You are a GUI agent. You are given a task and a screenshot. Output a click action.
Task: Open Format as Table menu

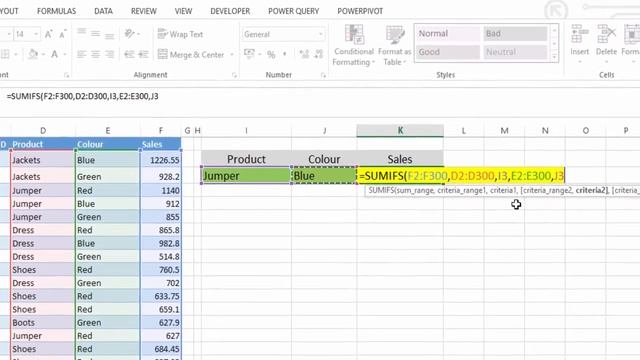point(394,45)
